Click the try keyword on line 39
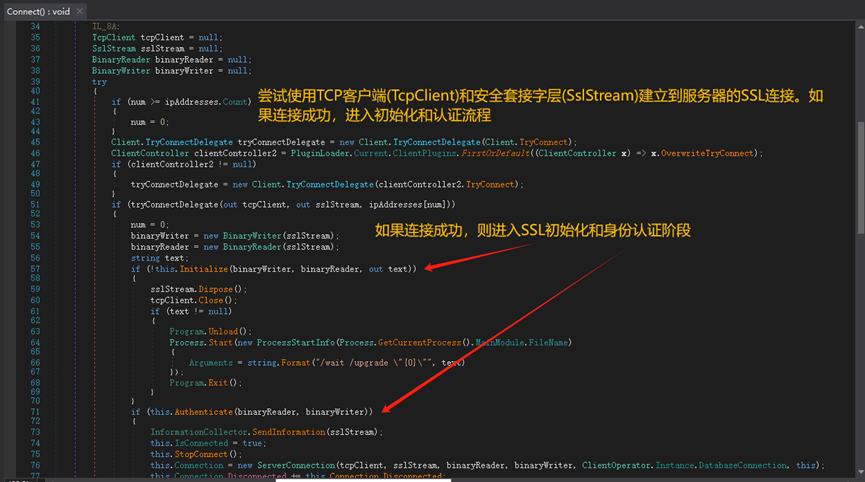The width and height of the screenshot is (865, 482). [x=99, y=82]
